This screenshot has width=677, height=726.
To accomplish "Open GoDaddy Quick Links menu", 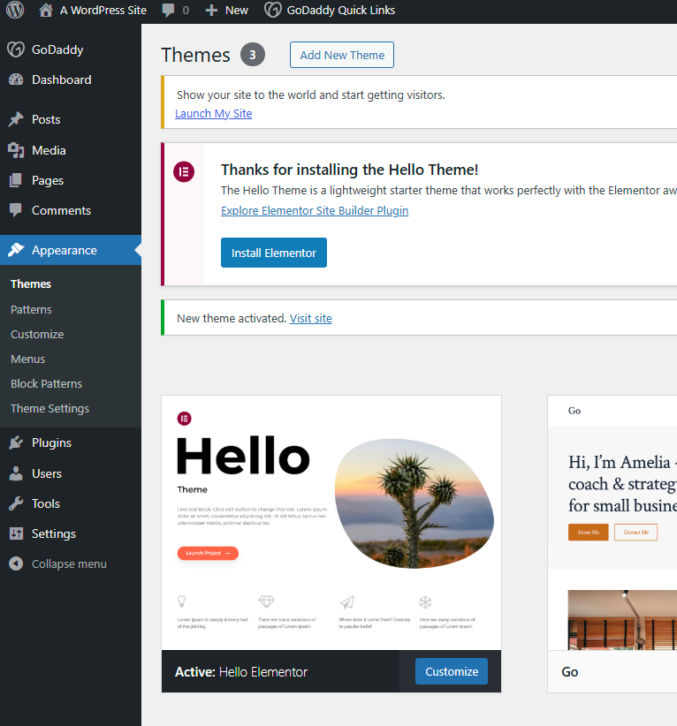I will click(341, 10).
